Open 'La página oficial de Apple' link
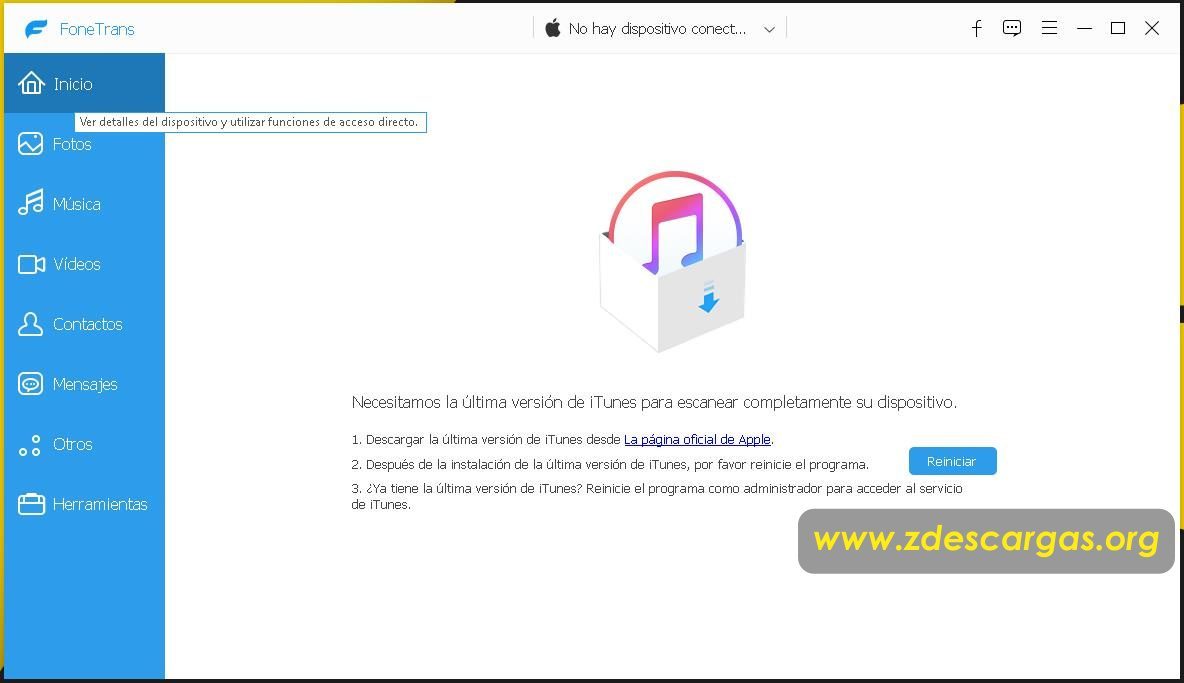Image resolution: width=1184 pixels, height=683 pixels. point(697,439)
